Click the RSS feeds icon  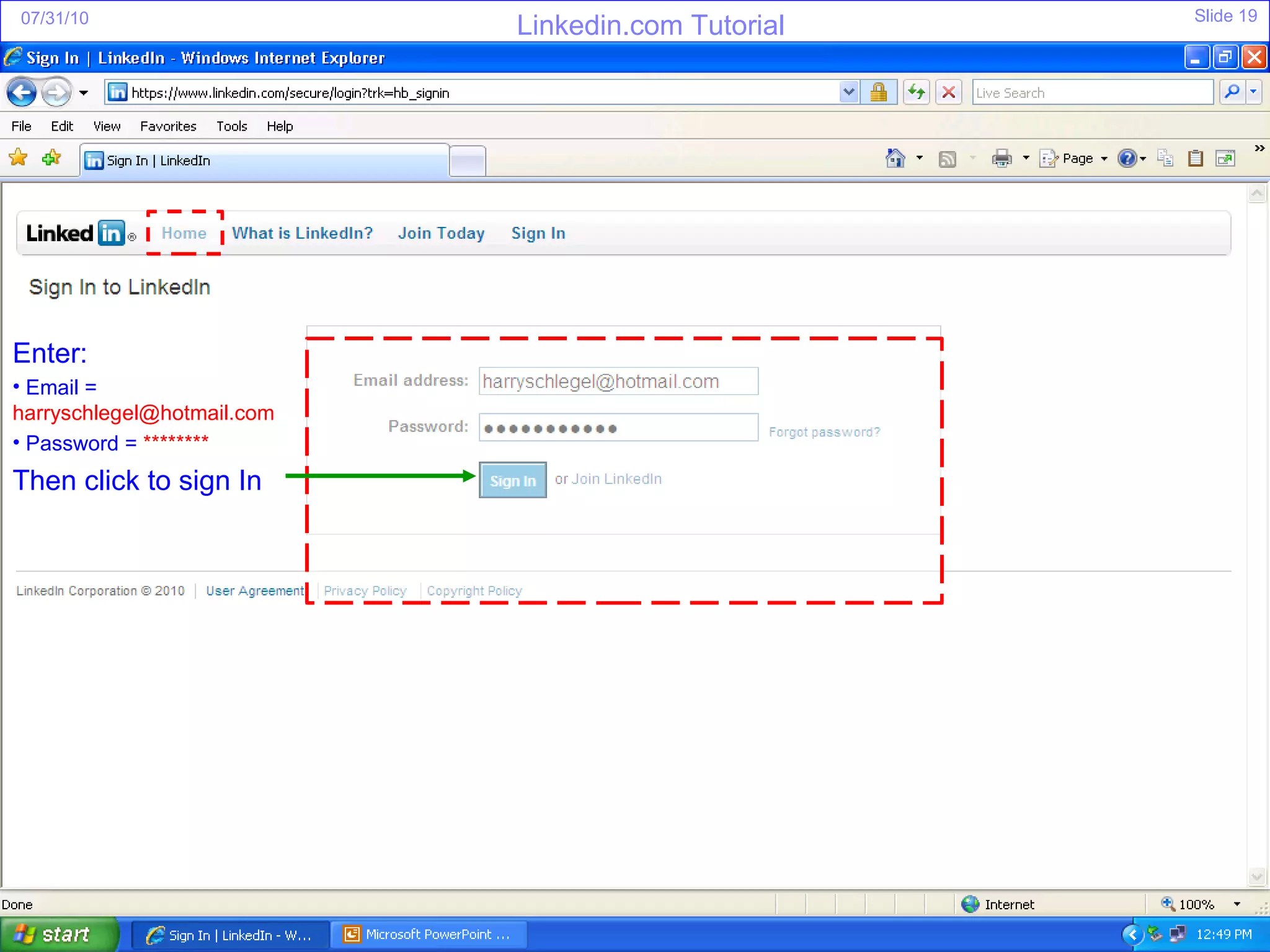click(947, 159)
